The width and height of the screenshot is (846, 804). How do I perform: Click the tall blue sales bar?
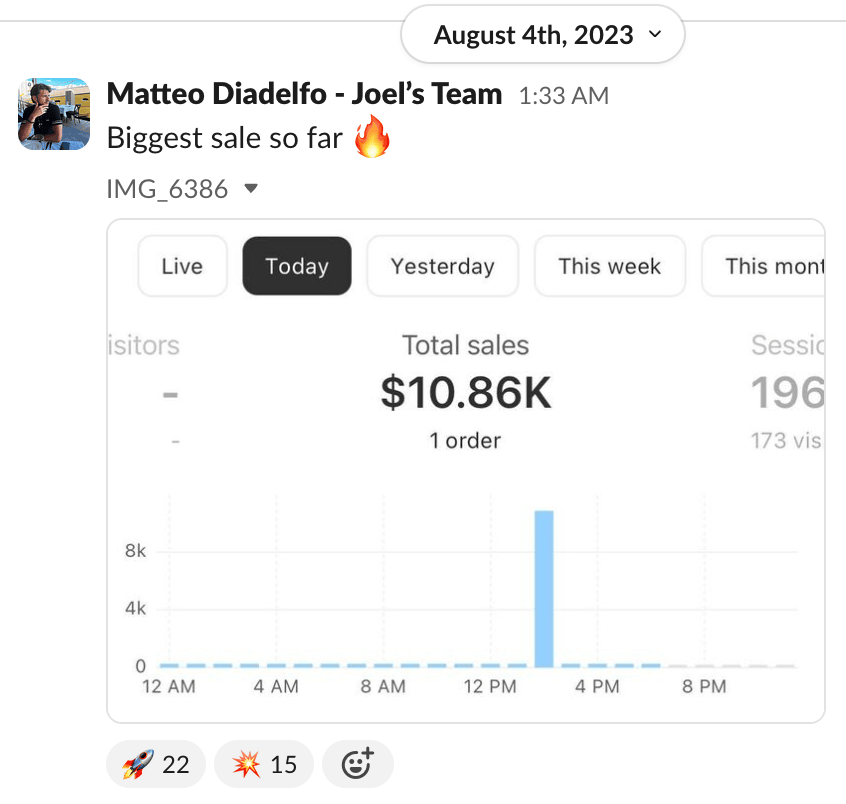pyautogui.click(x=544, y=588)
